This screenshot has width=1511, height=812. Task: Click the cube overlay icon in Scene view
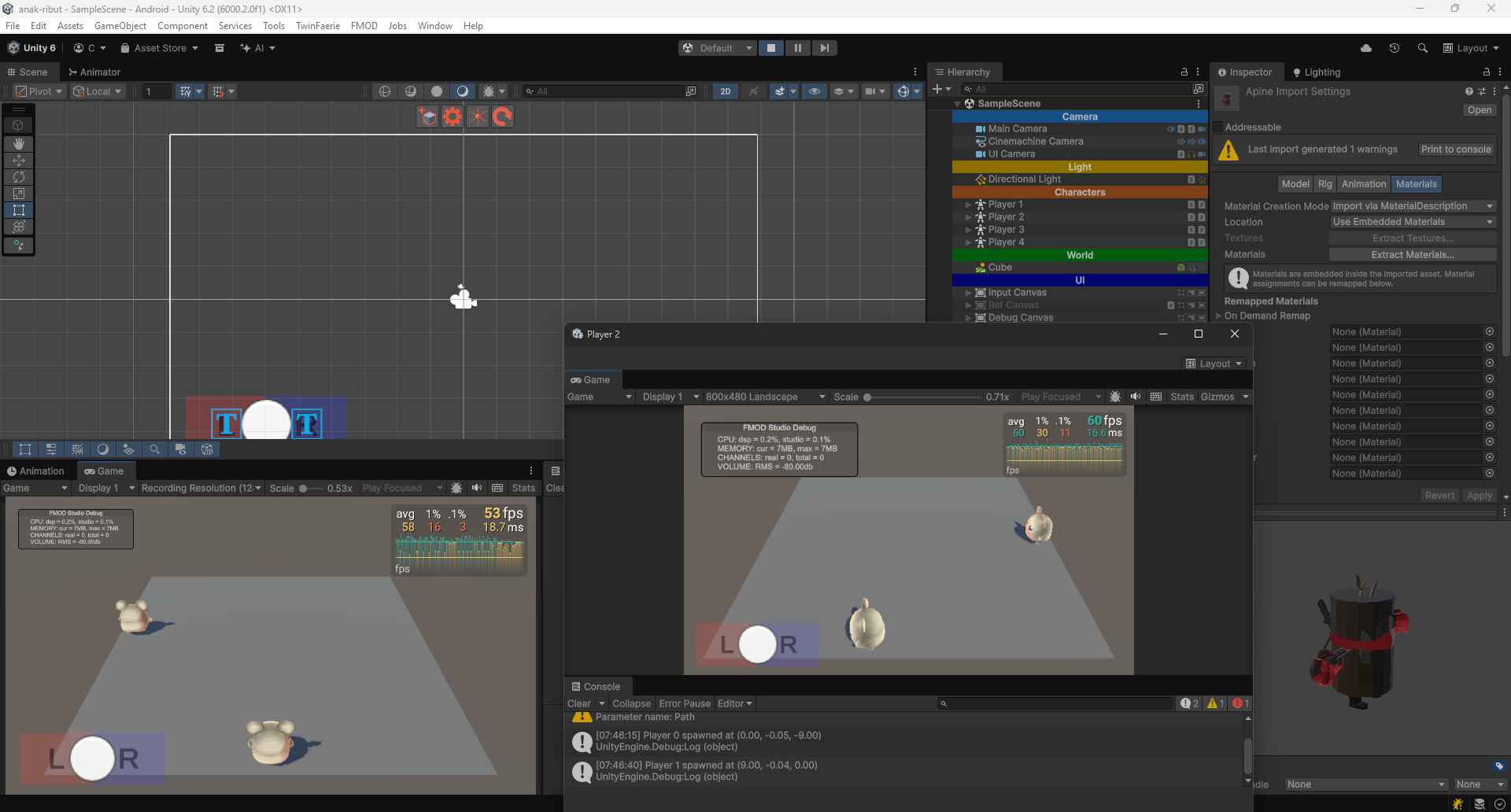click(427, 117)
